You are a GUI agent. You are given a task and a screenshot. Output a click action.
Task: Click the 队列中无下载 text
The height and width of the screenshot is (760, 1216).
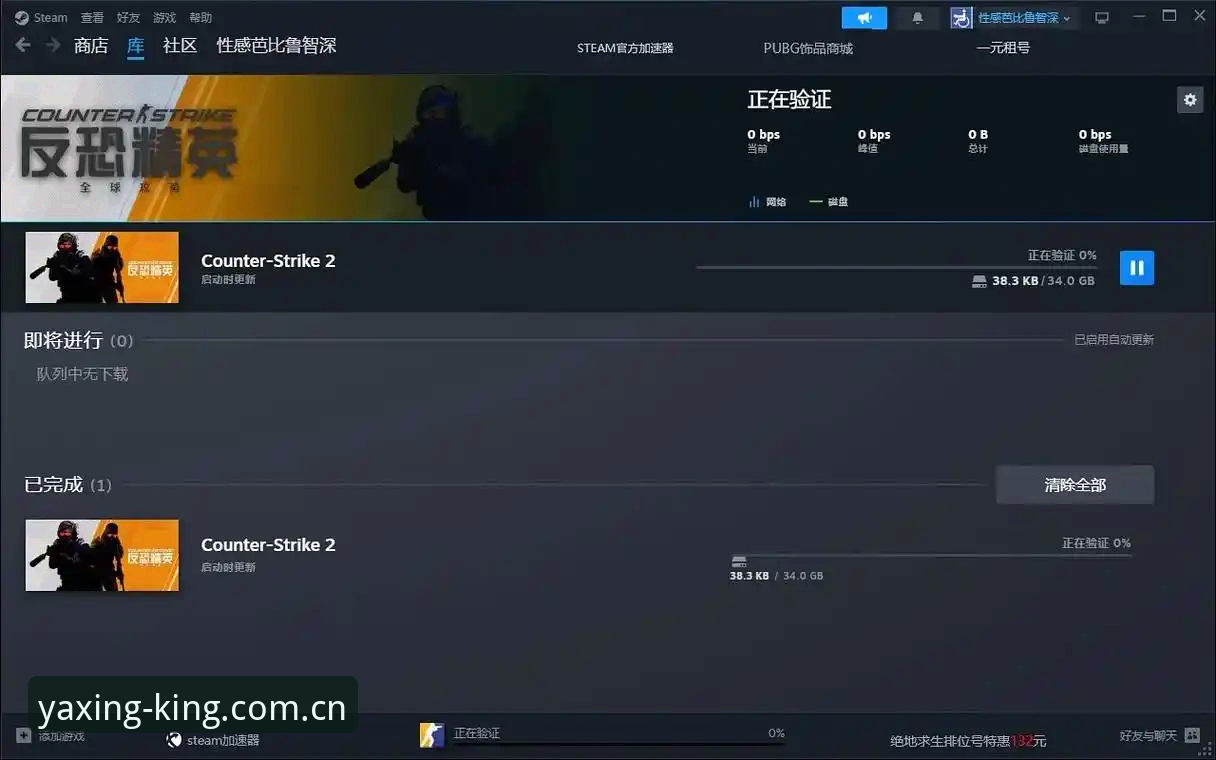point(83,374)
